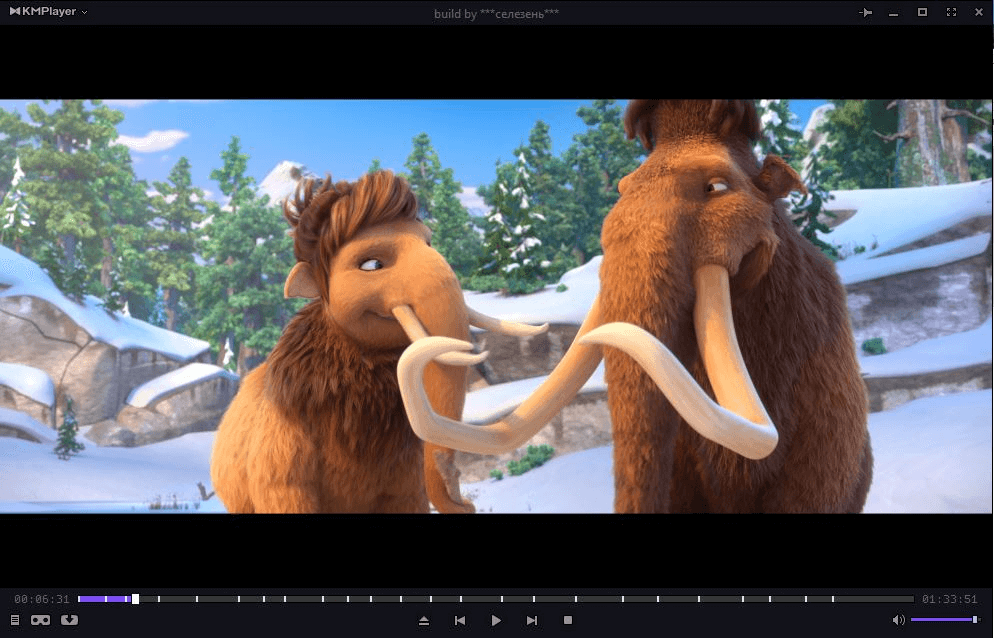994x638 pixels.
Task: Toggle VR 360 mode icon
Action: point(41,620)
